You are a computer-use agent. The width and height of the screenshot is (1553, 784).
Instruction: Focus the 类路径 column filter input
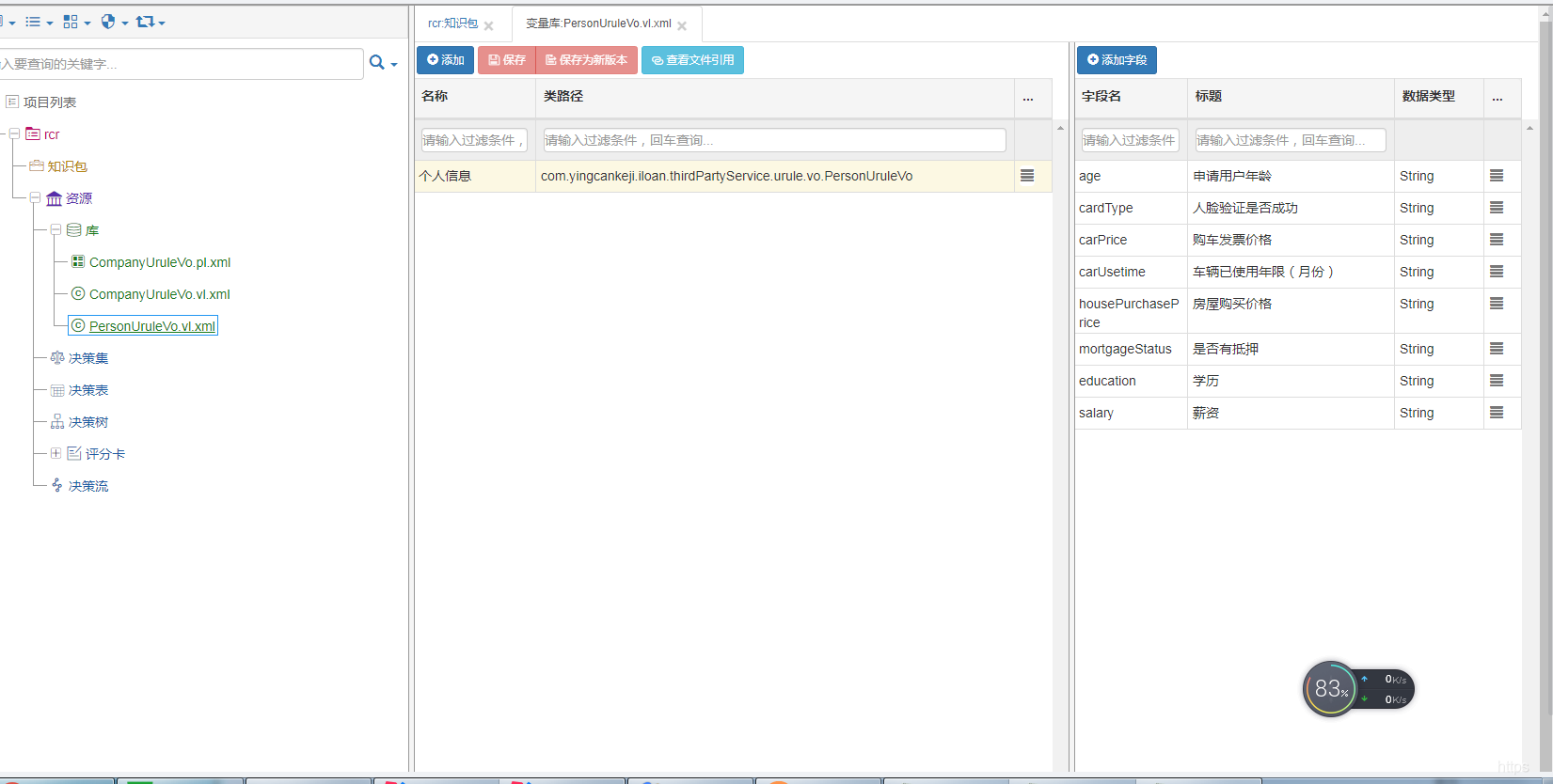pos(774,140)
